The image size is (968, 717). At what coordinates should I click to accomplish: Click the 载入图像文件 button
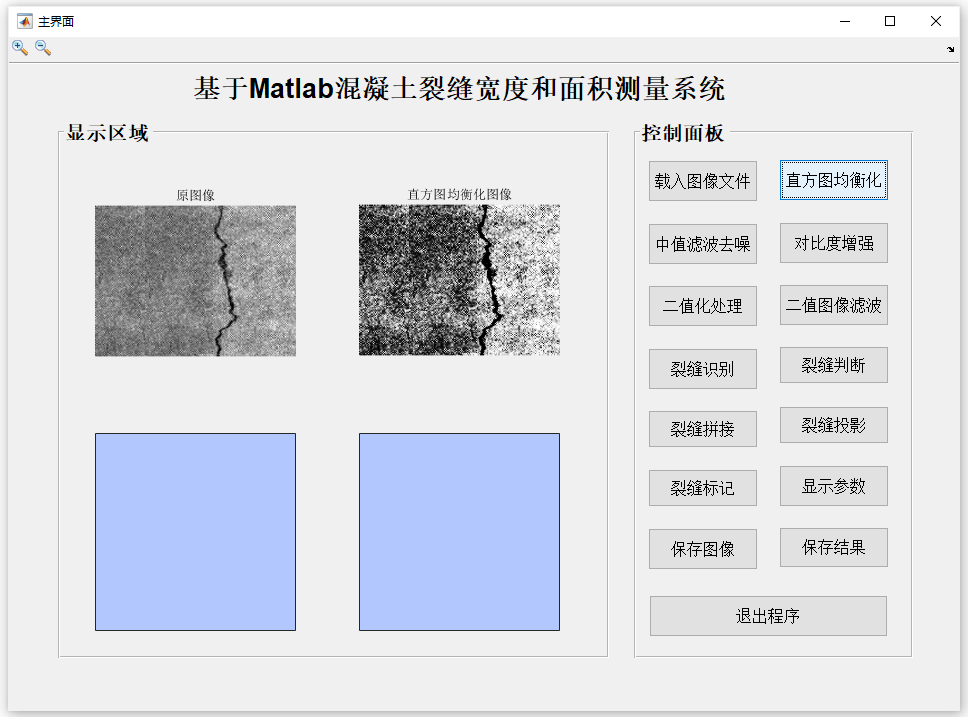tap(703, 181)
